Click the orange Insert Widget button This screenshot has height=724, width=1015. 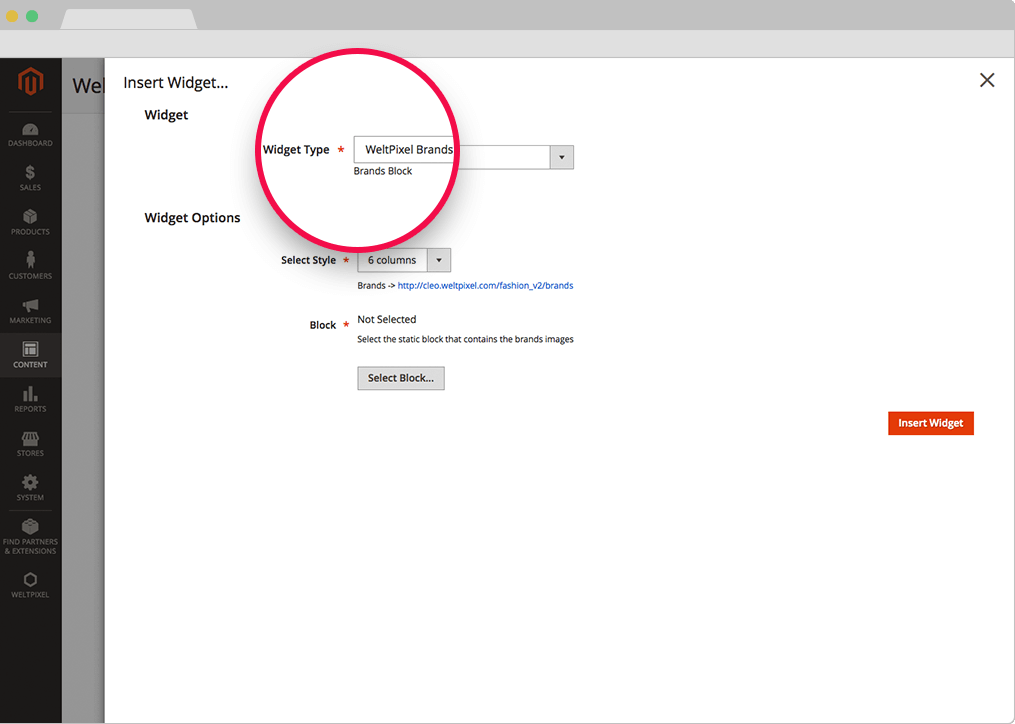[930, 423]
